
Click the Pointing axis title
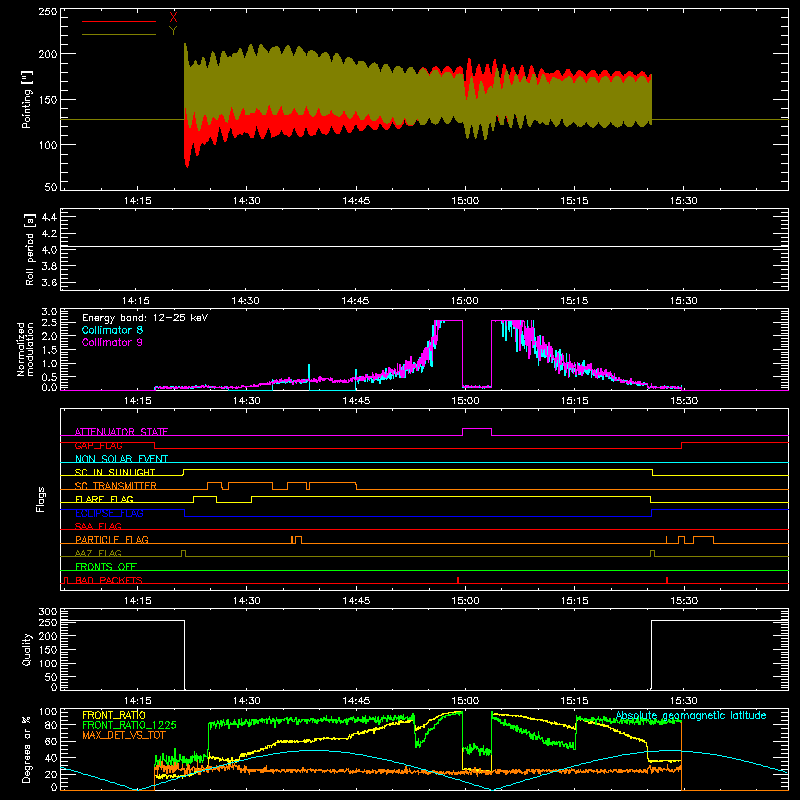coord(27,99)
